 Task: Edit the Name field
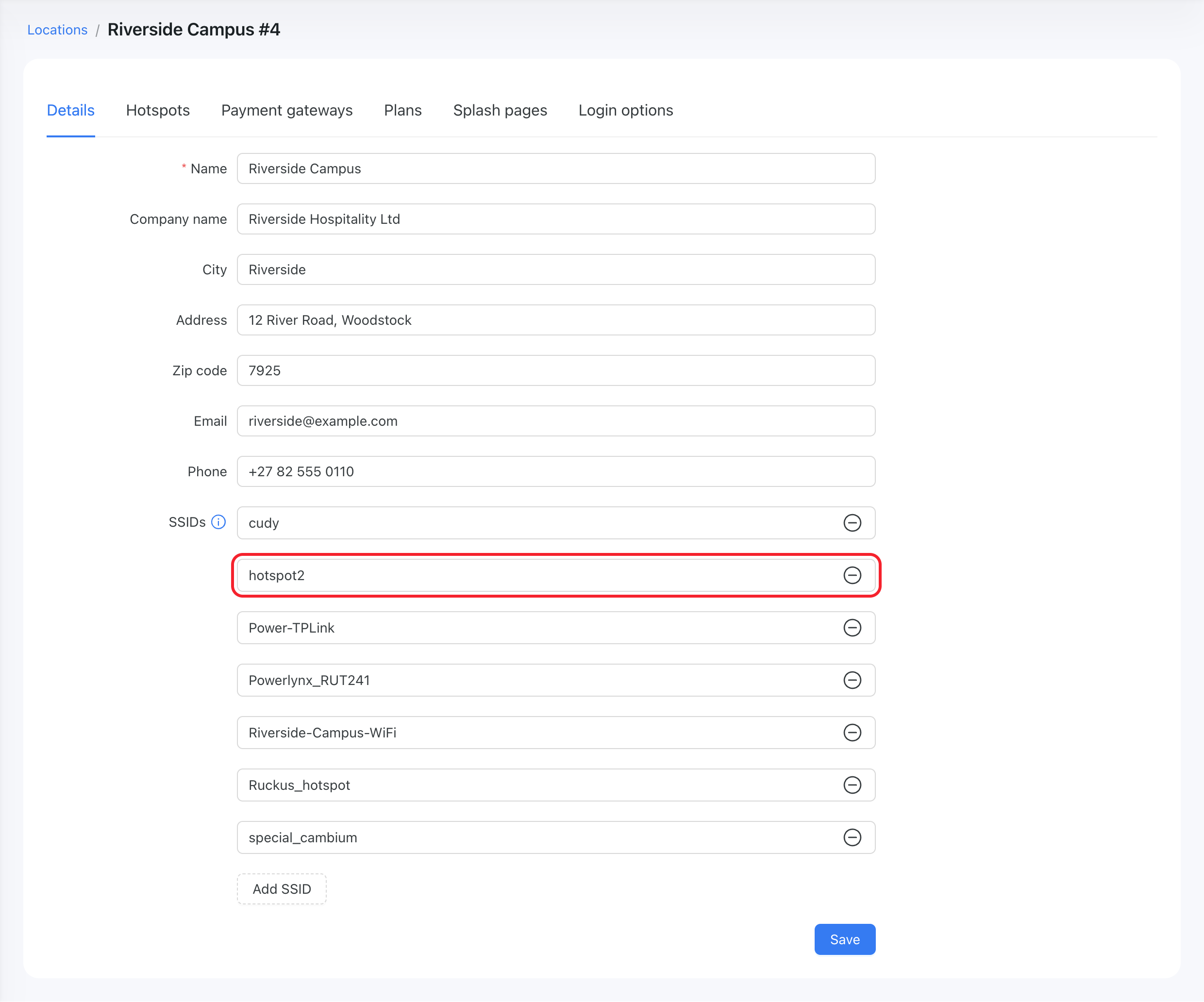tap(555, 168)
